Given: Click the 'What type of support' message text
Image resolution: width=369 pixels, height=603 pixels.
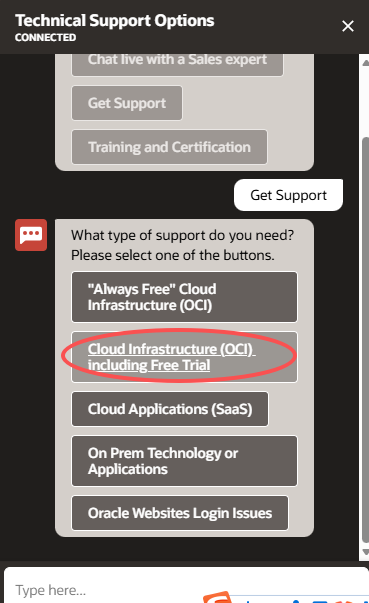Looking at the screenshot, I should pyautogui.click(x=183, y=245).
